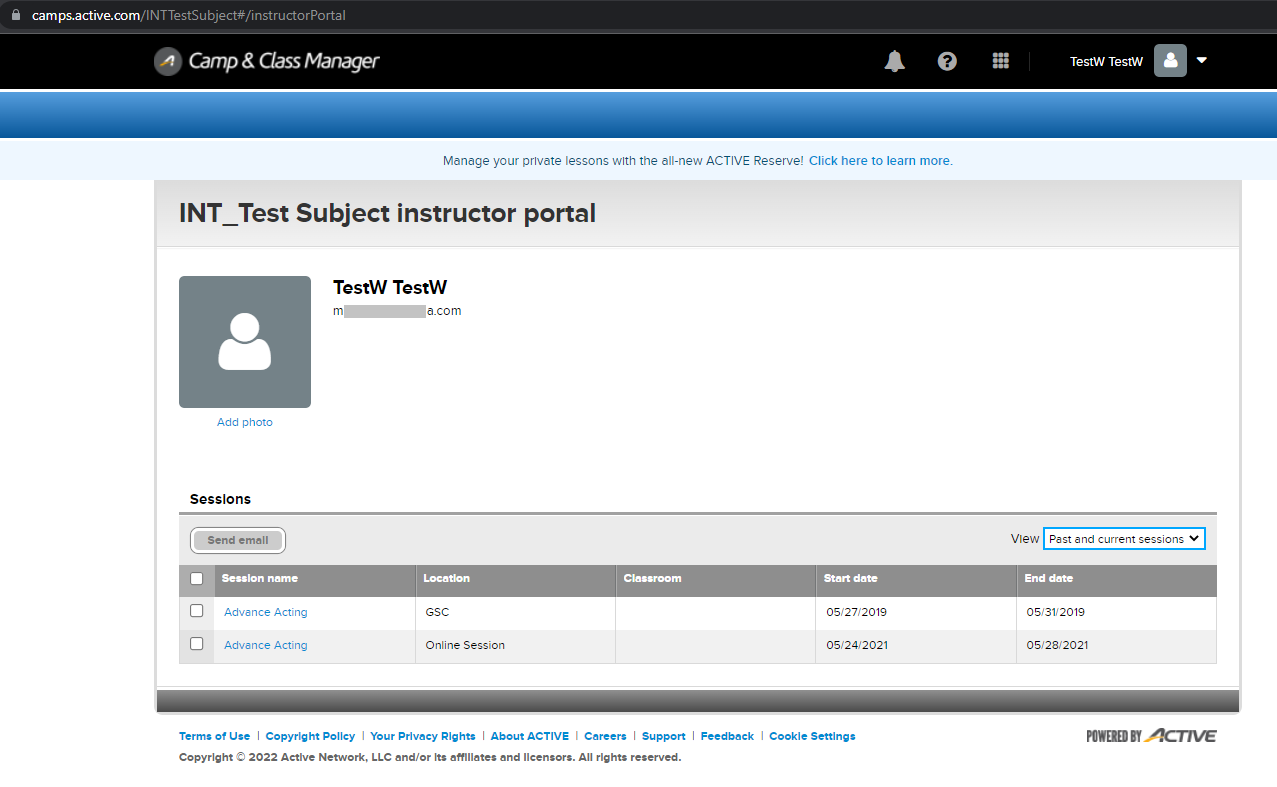The image size is (1277, 787).
Task: Check the box for Online Session row
Action: pos(197,644)
